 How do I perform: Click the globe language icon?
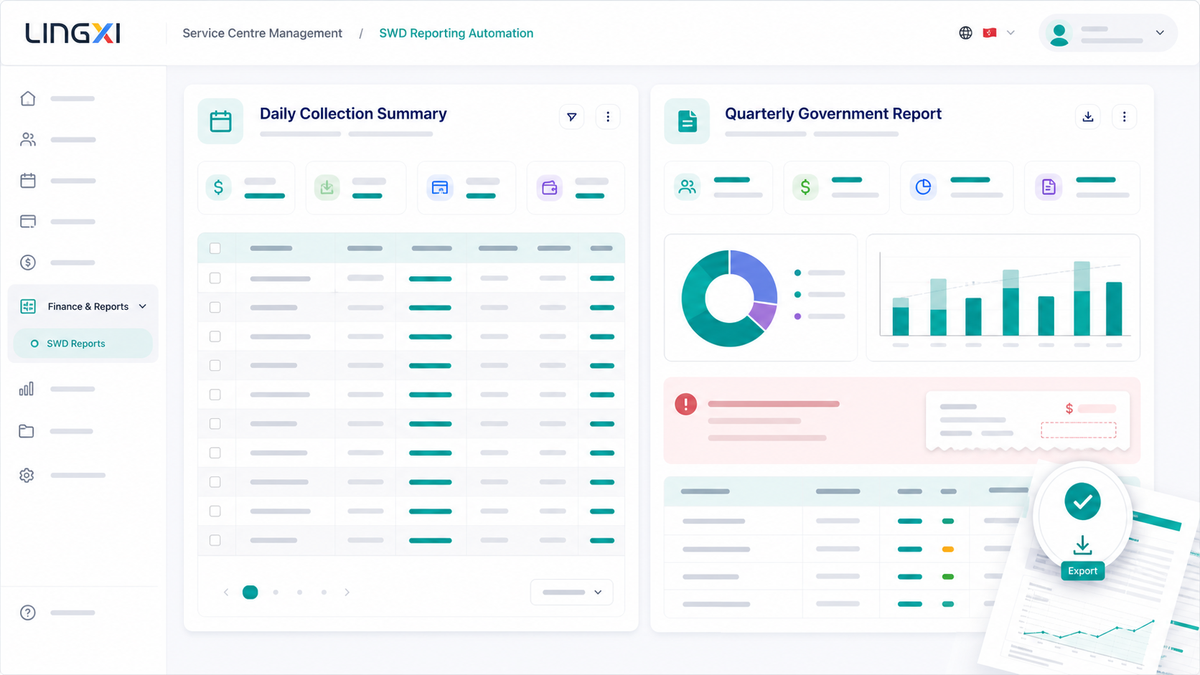pyautogui.click(x=965, y=33)
